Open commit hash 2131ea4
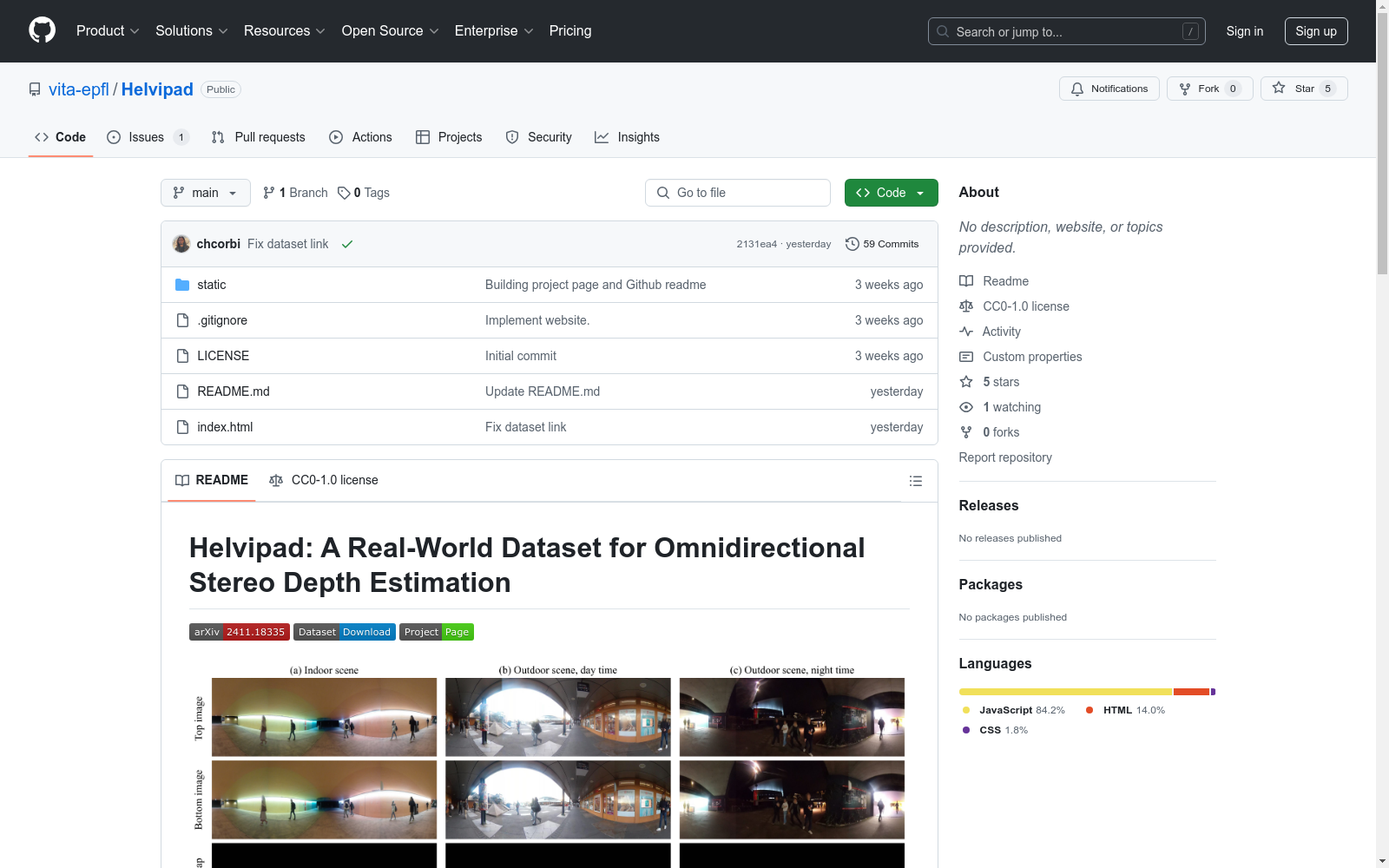 click(757, 244)
